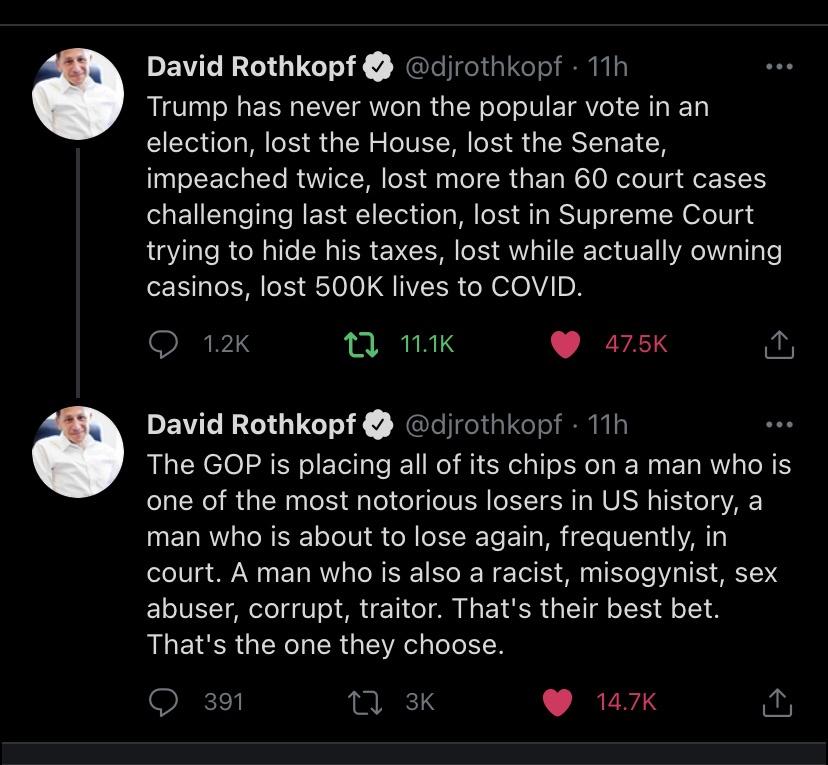Visit @djrothkopf handle on second tweet
This screenshot has width=828, height=765.
(x=483, y=425)
